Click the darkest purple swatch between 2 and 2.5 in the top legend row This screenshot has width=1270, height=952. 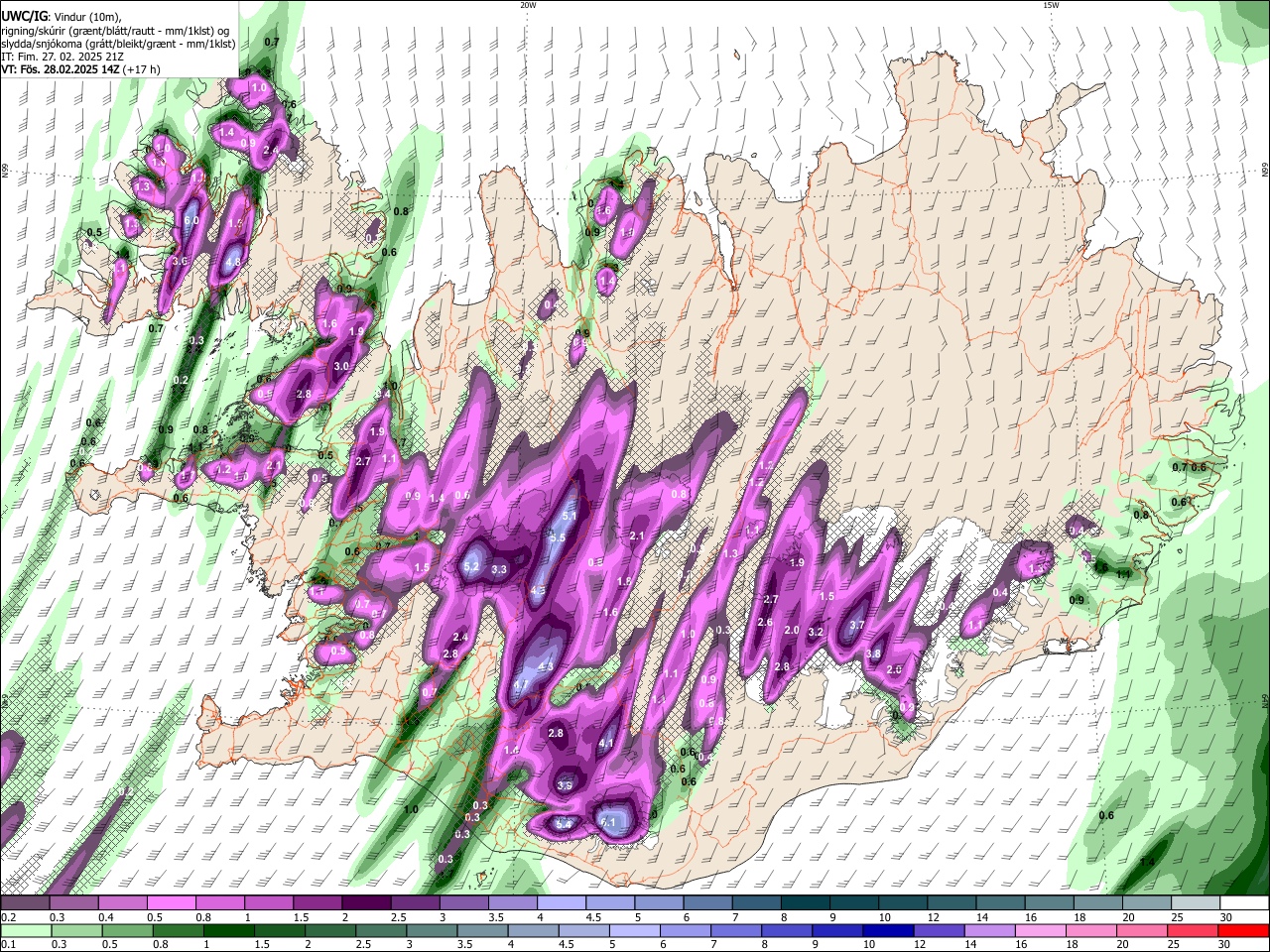365,903
